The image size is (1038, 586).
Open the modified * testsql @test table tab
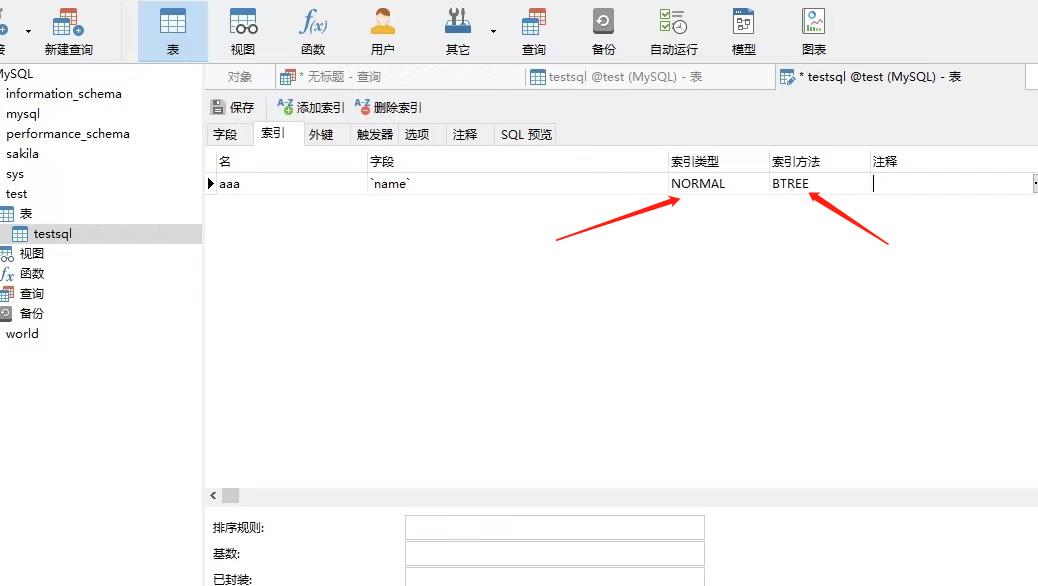tap(900, 77)
